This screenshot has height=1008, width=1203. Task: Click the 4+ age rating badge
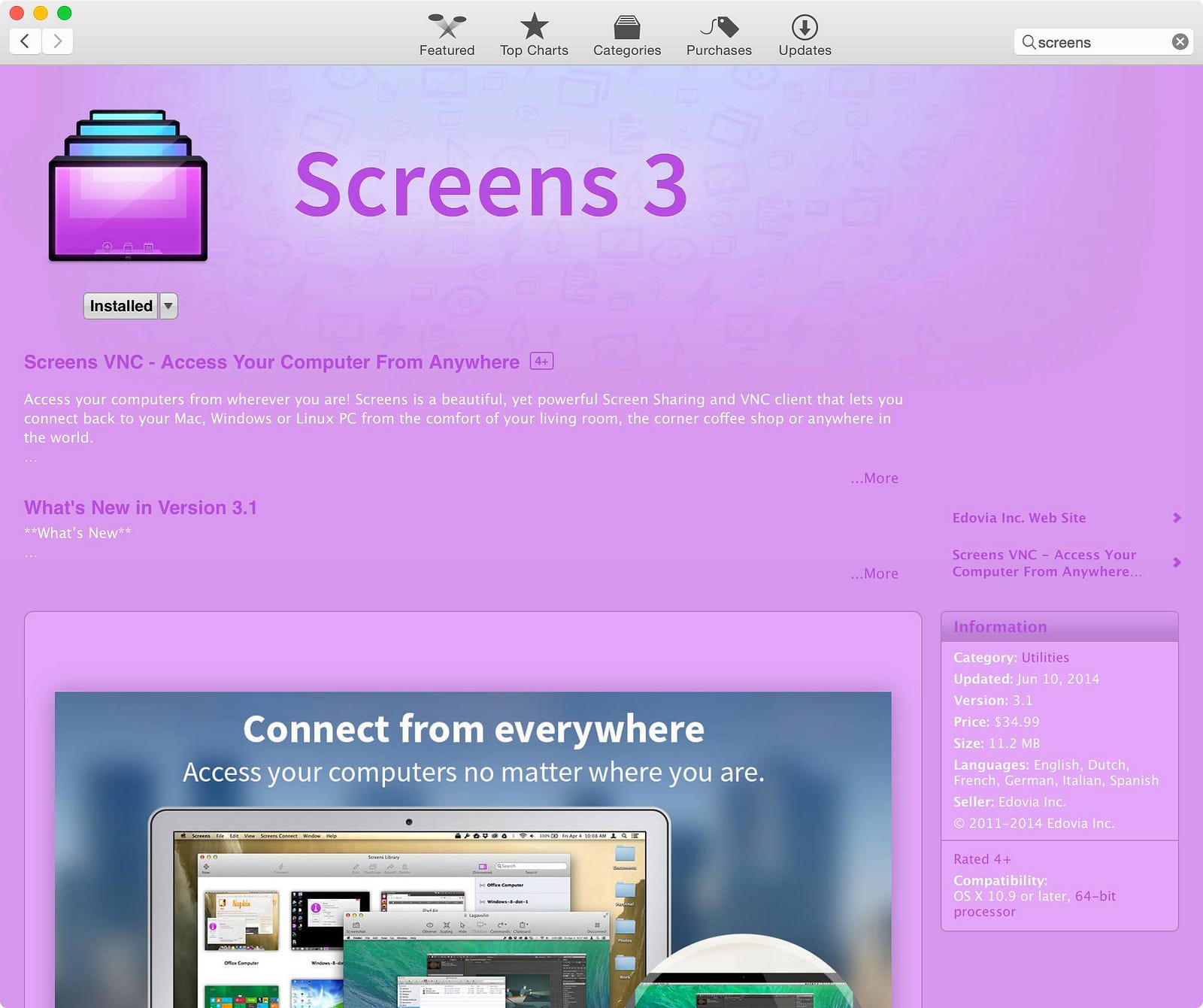[541, 362]
